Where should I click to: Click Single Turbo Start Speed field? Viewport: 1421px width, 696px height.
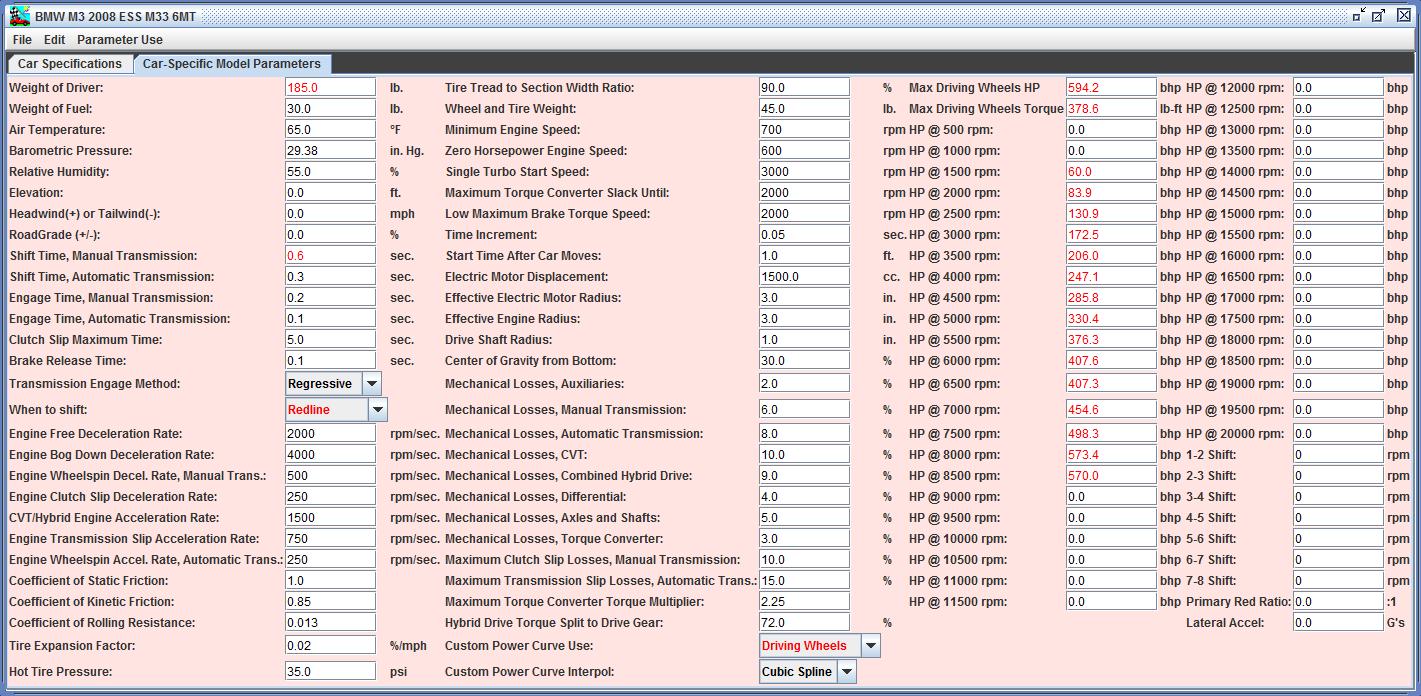804,172
